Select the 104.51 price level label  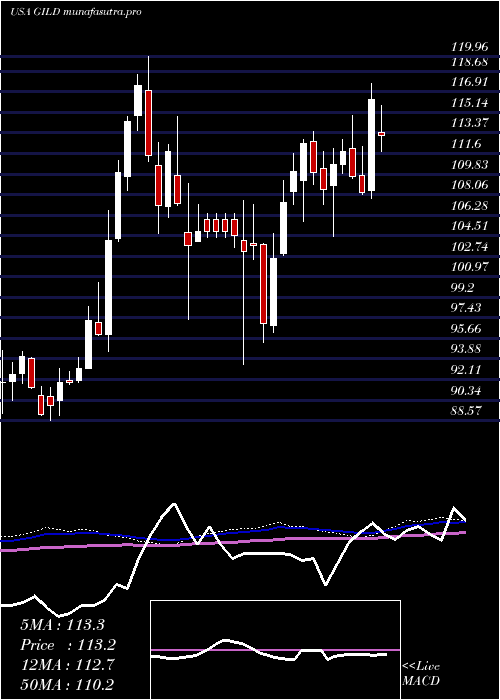tap(469, 226)
